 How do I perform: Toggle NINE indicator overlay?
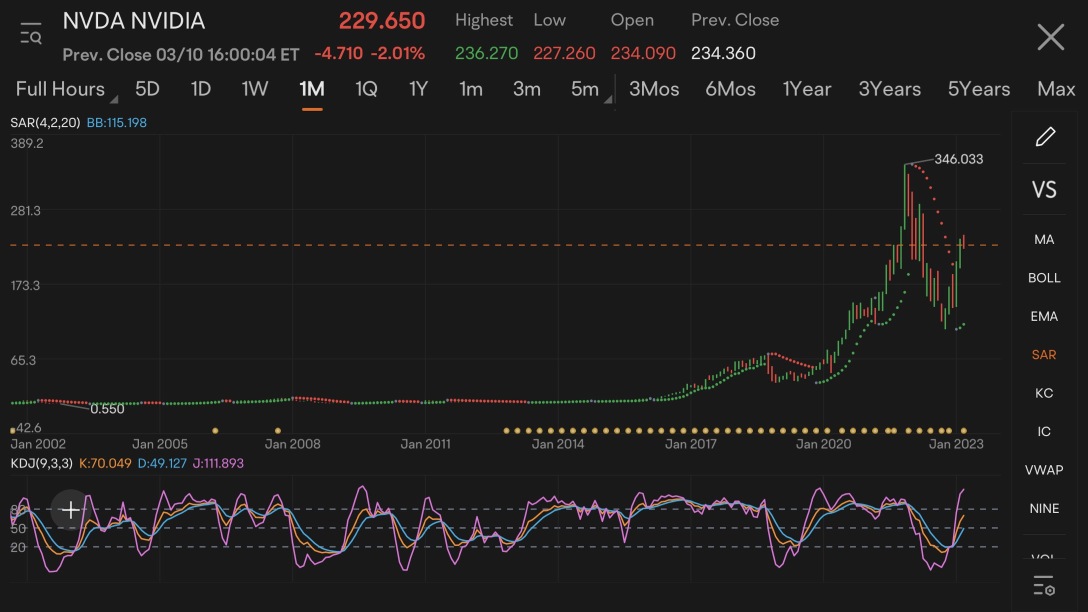(x=1044, y=509)
